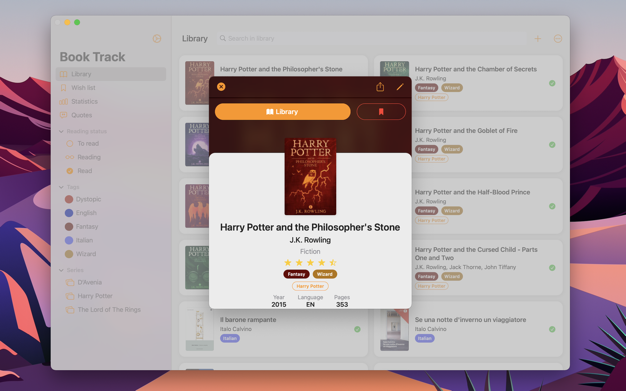Open Library in the sidebar
626x391 pixels.
[x=111, y=74]
